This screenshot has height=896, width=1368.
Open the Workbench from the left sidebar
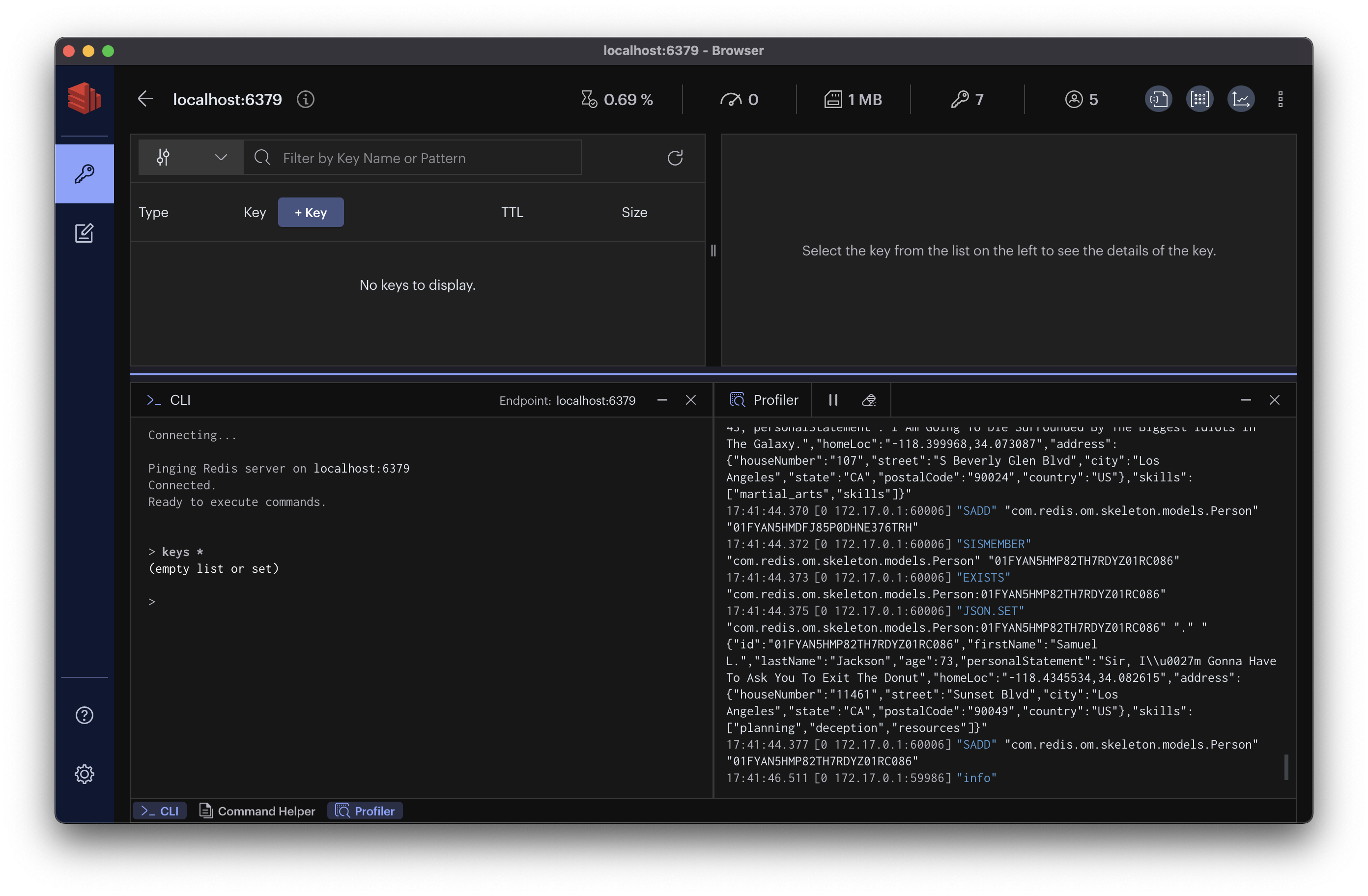click(85, 233)
